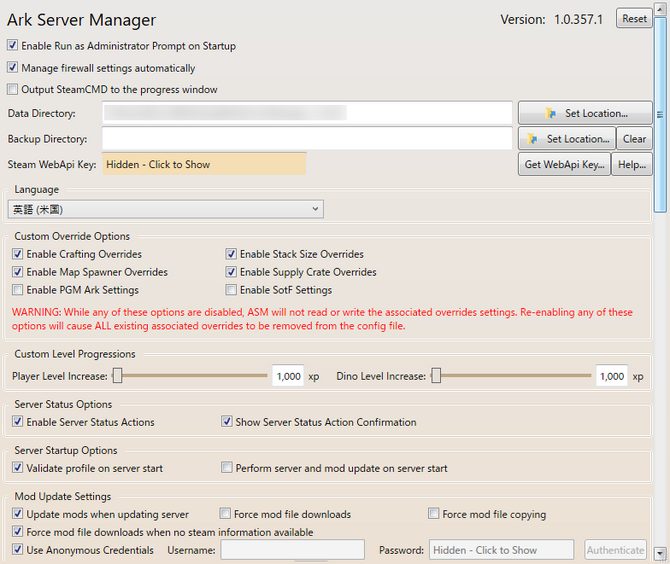Viewport: 670px width, 564px height.
Task: Uncheck Manage firewall settings automatically
Action: pyautogui.click(x=13, y=67)
